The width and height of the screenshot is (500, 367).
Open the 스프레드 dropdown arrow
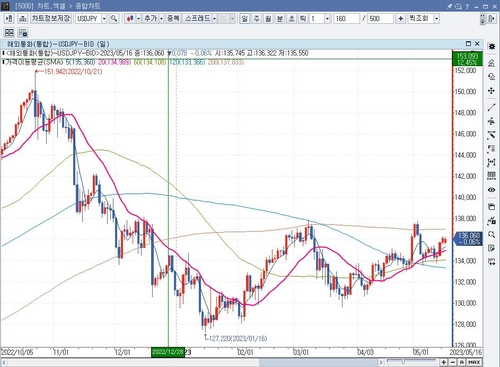point(214,19)
